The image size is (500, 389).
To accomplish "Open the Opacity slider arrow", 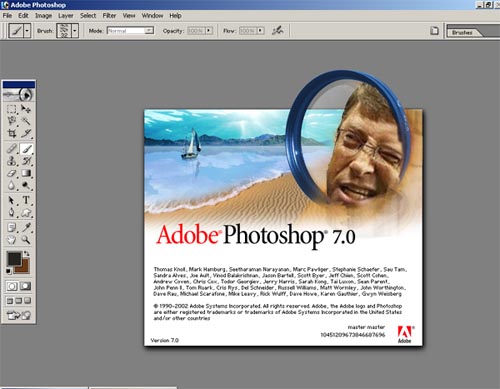I will pos(209,31).
